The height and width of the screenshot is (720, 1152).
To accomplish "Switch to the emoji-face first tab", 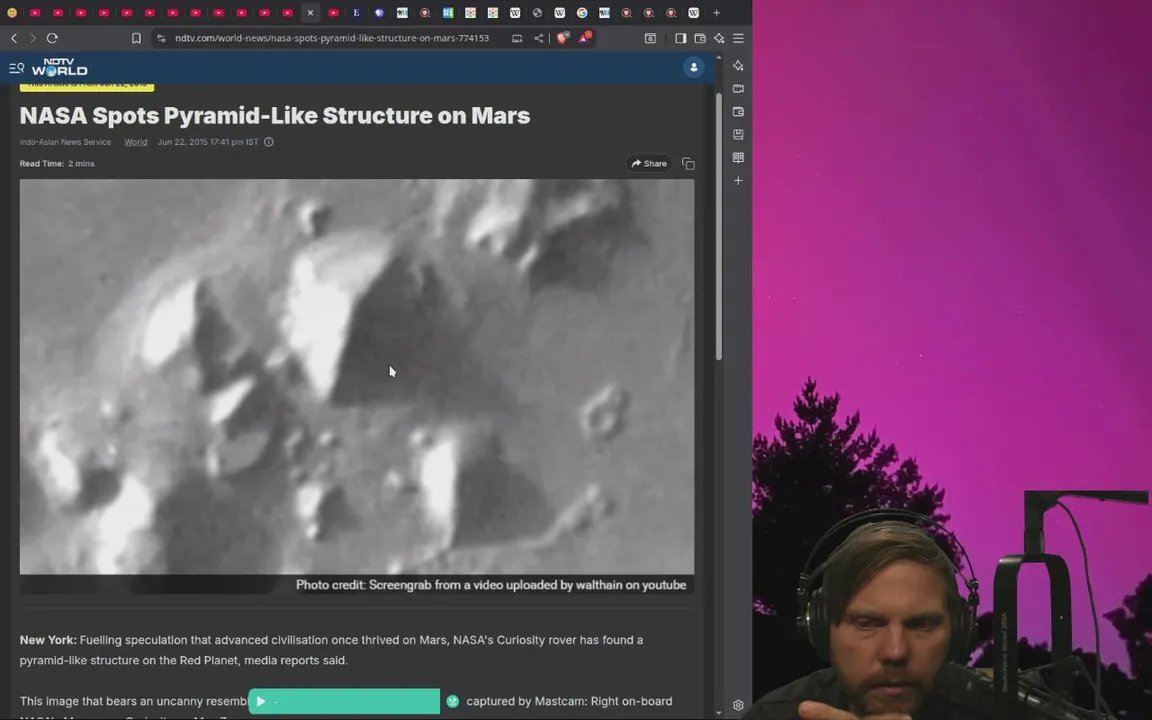I will pyautogui.click(x=12, y=12).
